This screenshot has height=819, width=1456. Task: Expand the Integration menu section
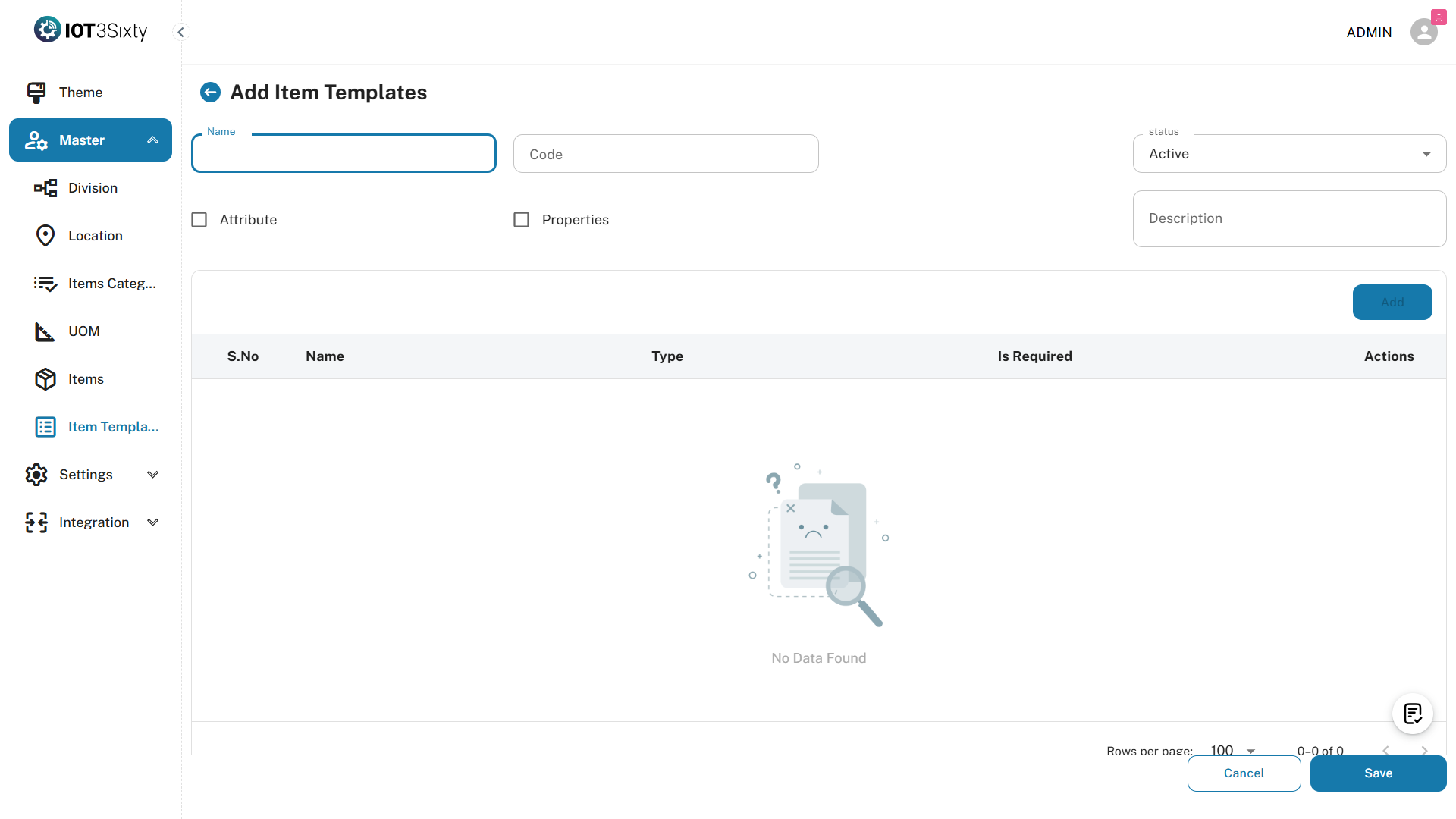coord(91,522)
